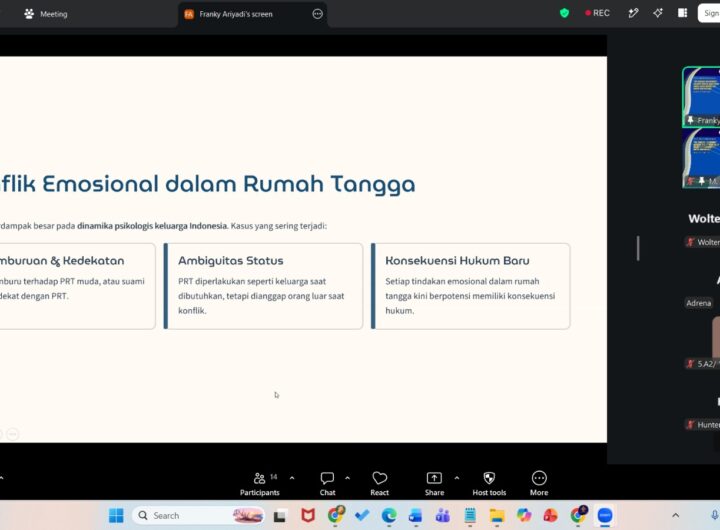The height and width of the screenshot is (530, 720).
Task: Open Microsoft Teams from the taskbar
Action: (x=443, y=515)
